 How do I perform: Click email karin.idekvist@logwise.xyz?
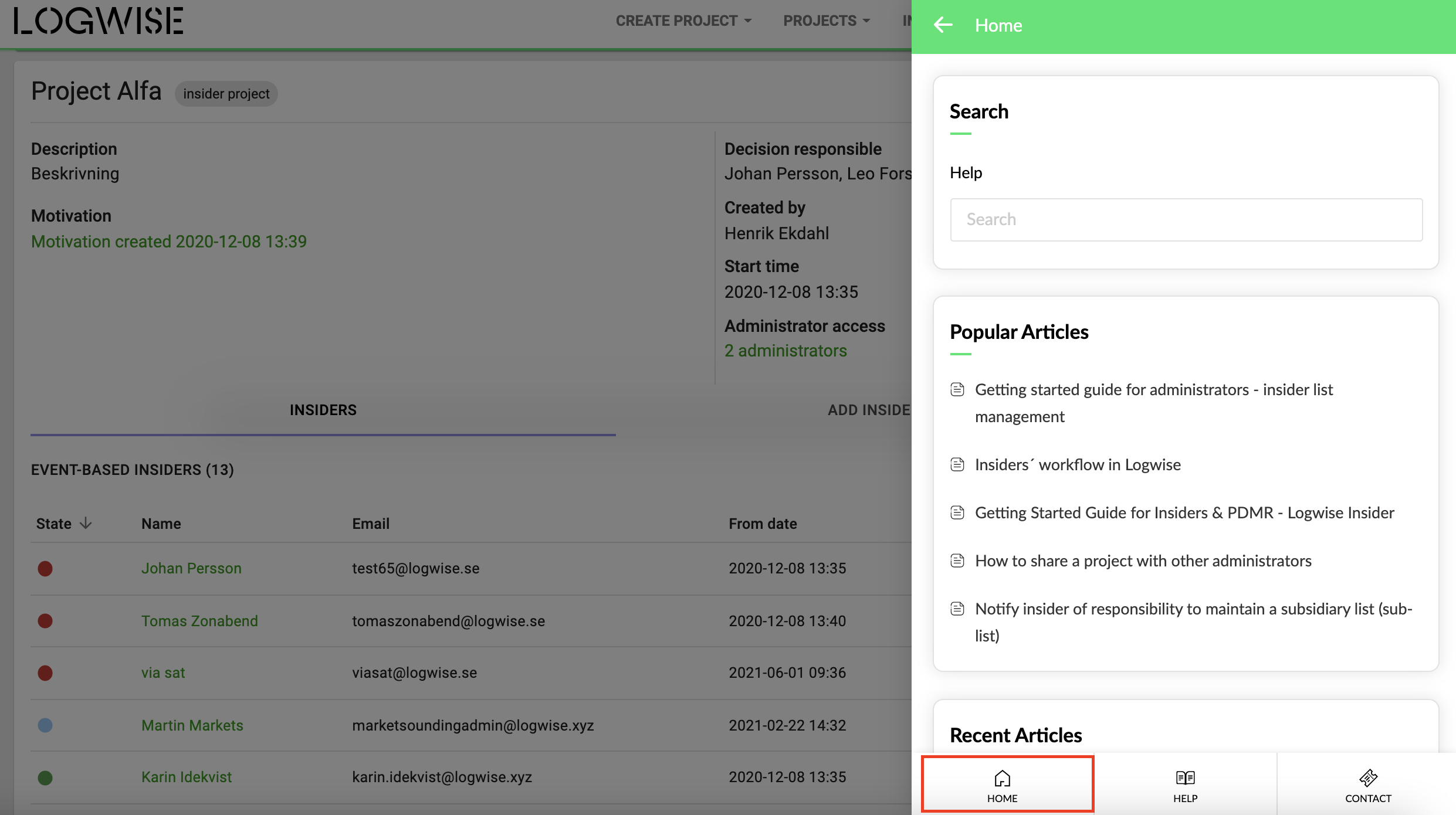442,777
